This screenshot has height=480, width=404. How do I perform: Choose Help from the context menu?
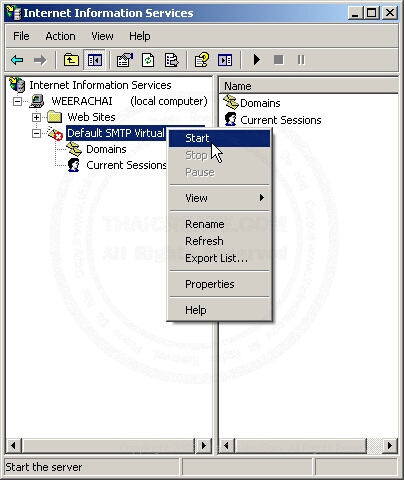tap(219, 310)
